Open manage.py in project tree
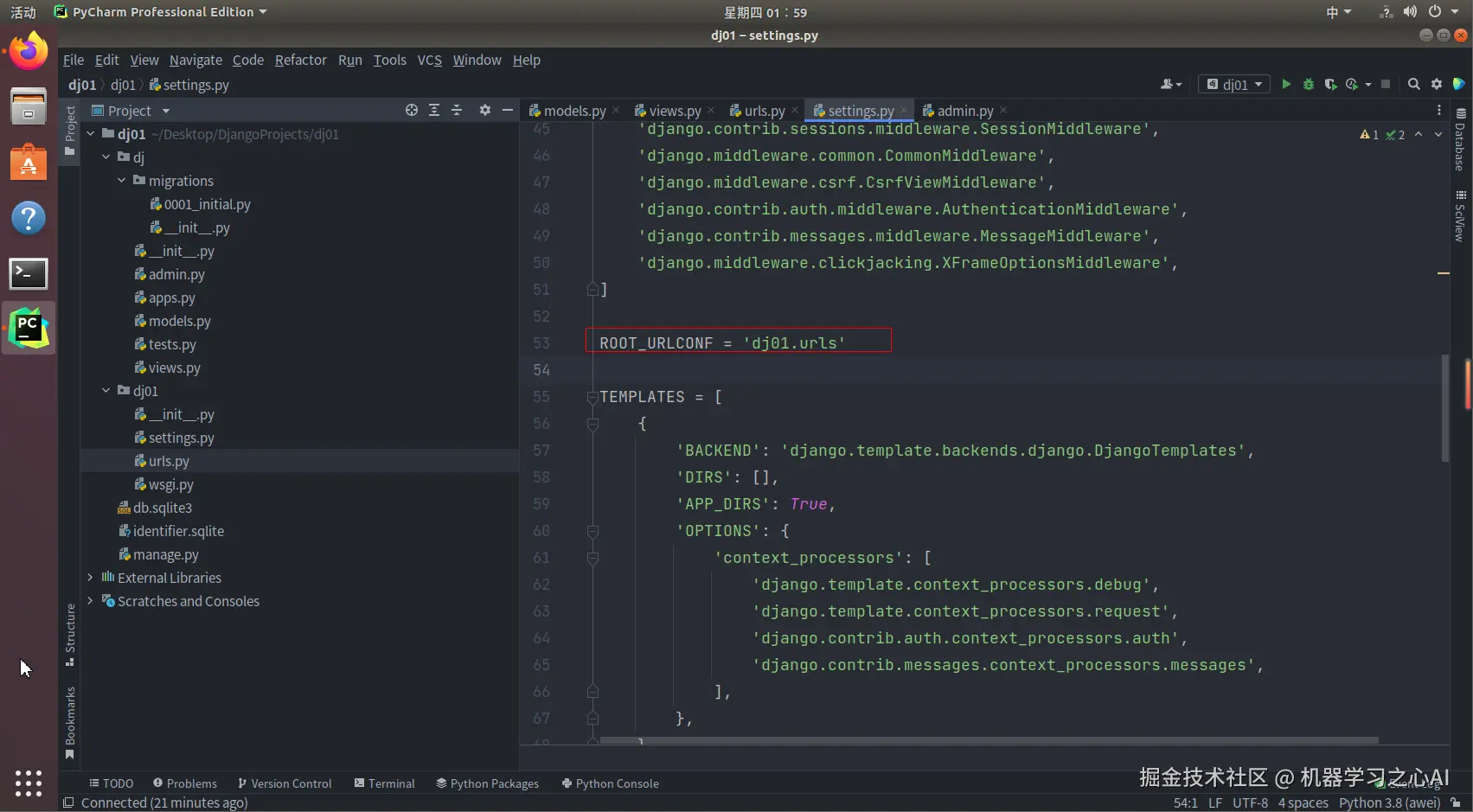 pos(165,554)
